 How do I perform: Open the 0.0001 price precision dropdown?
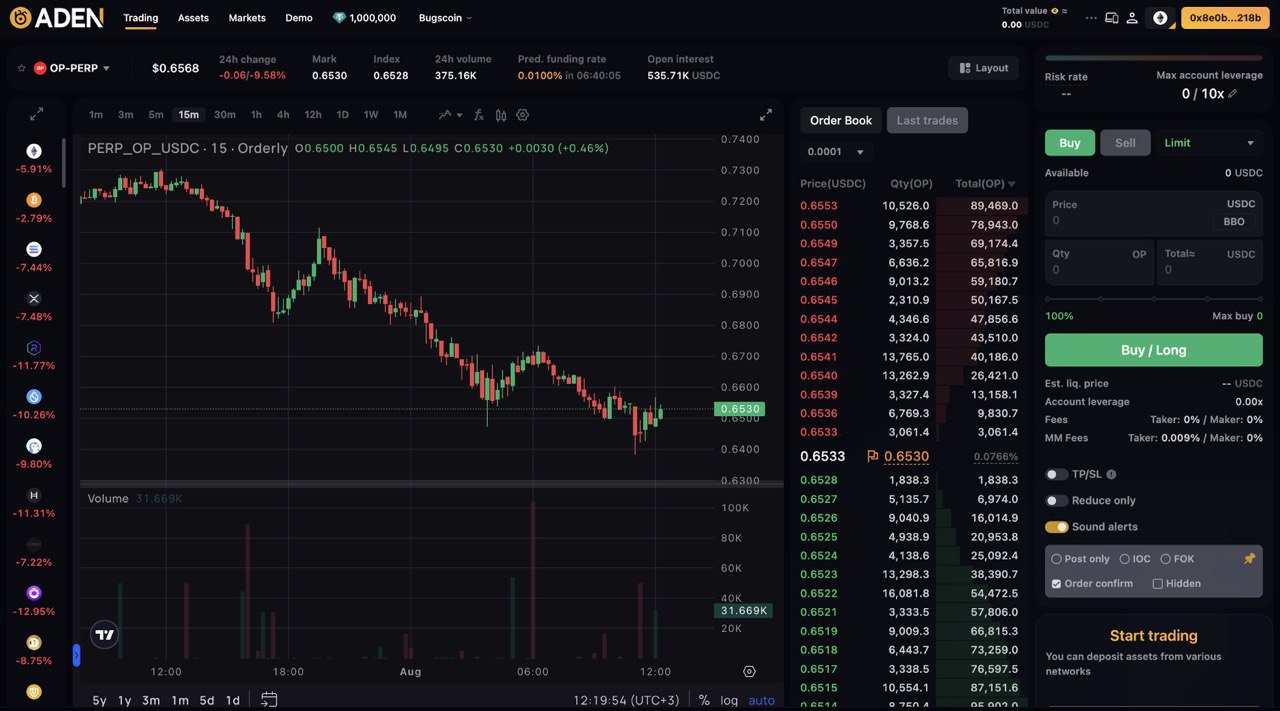837,152
